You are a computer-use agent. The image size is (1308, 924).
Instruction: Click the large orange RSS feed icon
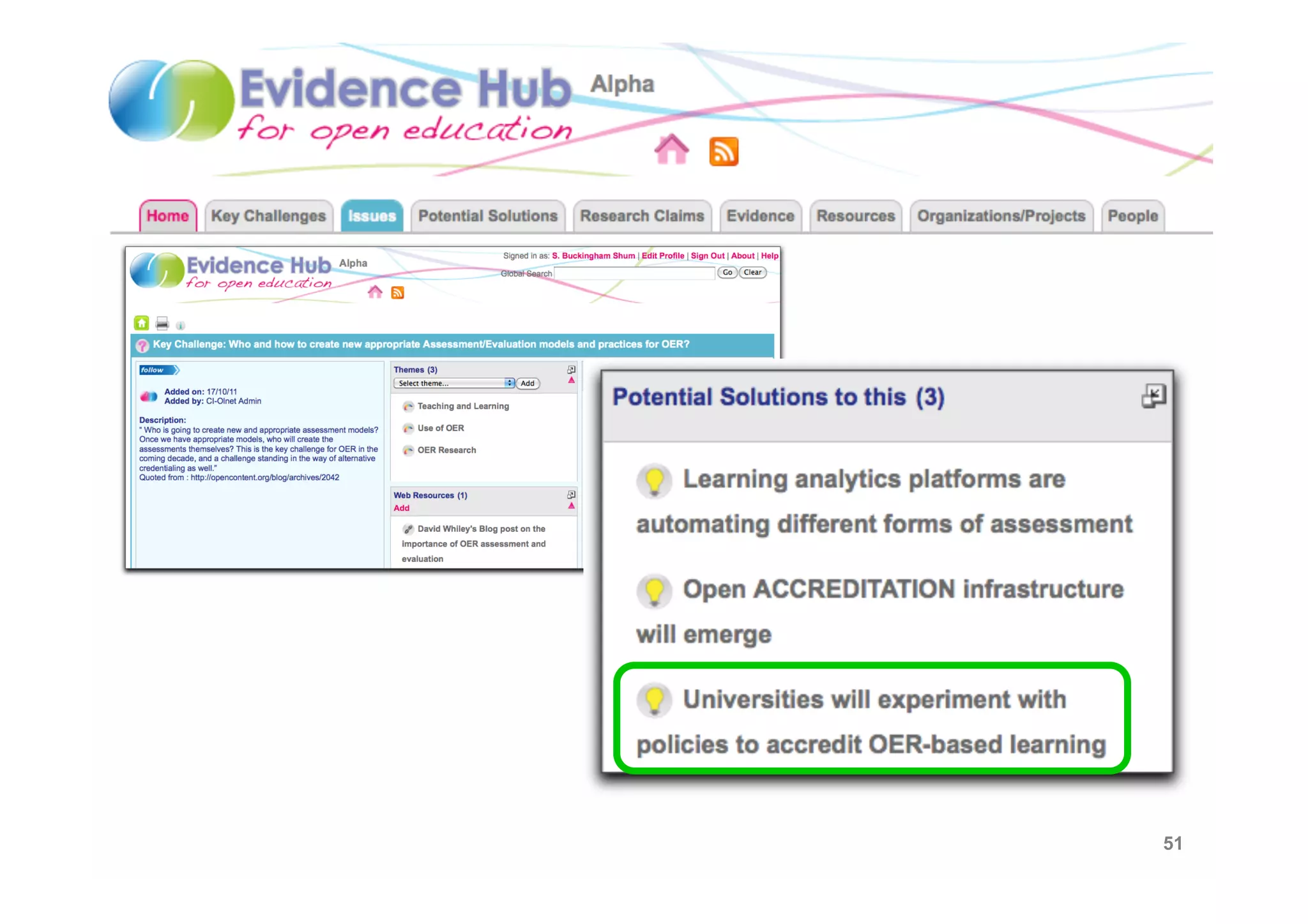724,151
